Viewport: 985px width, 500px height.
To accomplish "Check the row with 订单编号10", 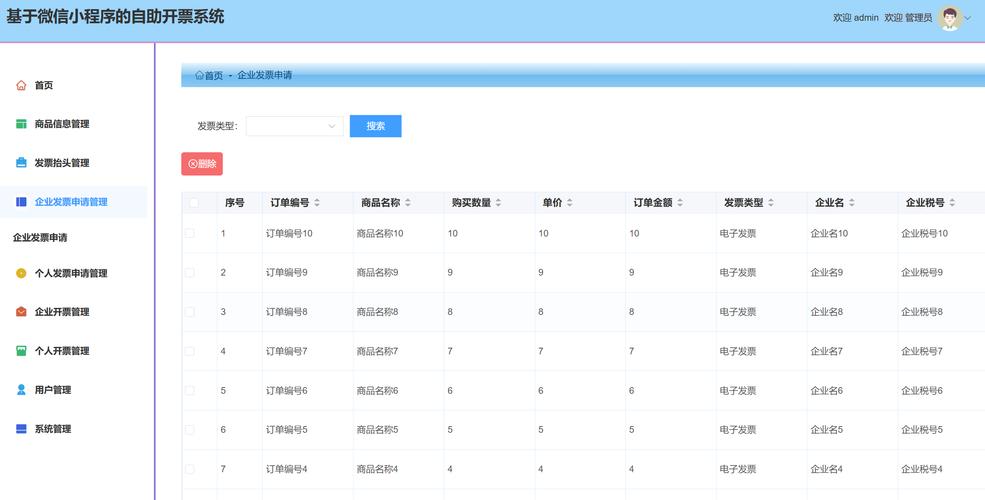I will tap(190, 233).
